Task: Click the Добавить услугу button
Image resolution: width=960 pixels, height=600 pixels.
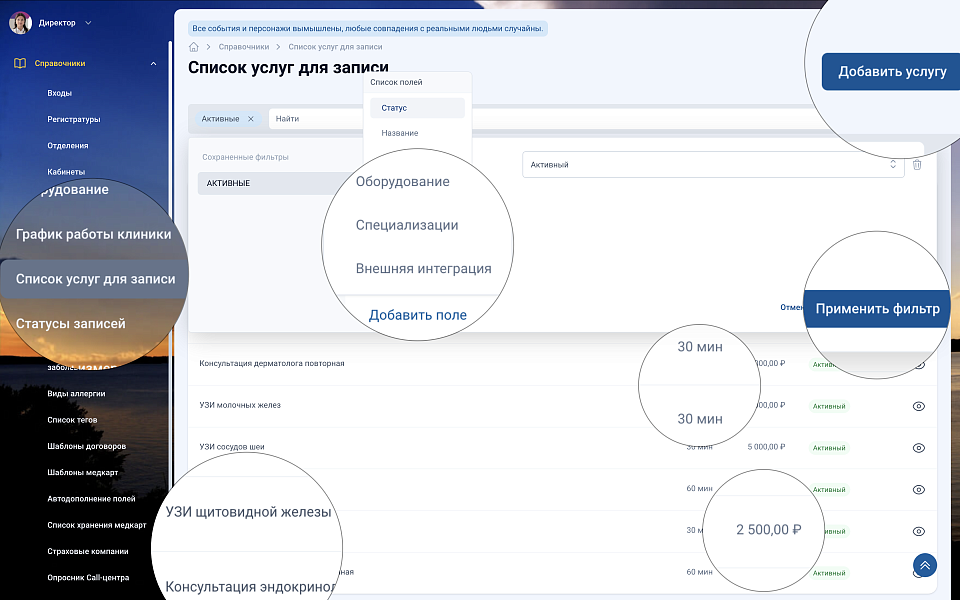Action: (x=891, y=71)
